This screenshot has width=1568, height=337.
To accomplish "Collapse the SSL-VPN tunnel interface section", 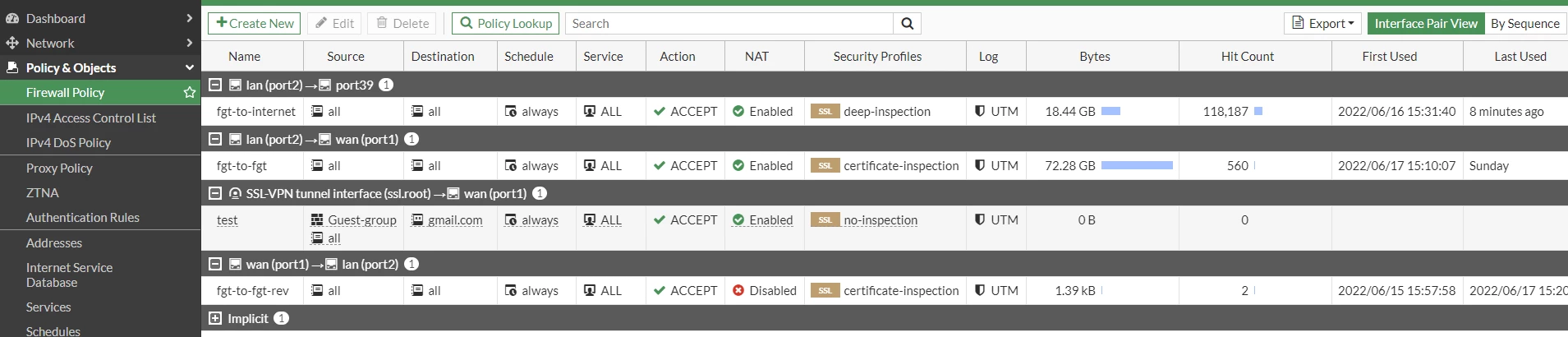I will (215, 193).
